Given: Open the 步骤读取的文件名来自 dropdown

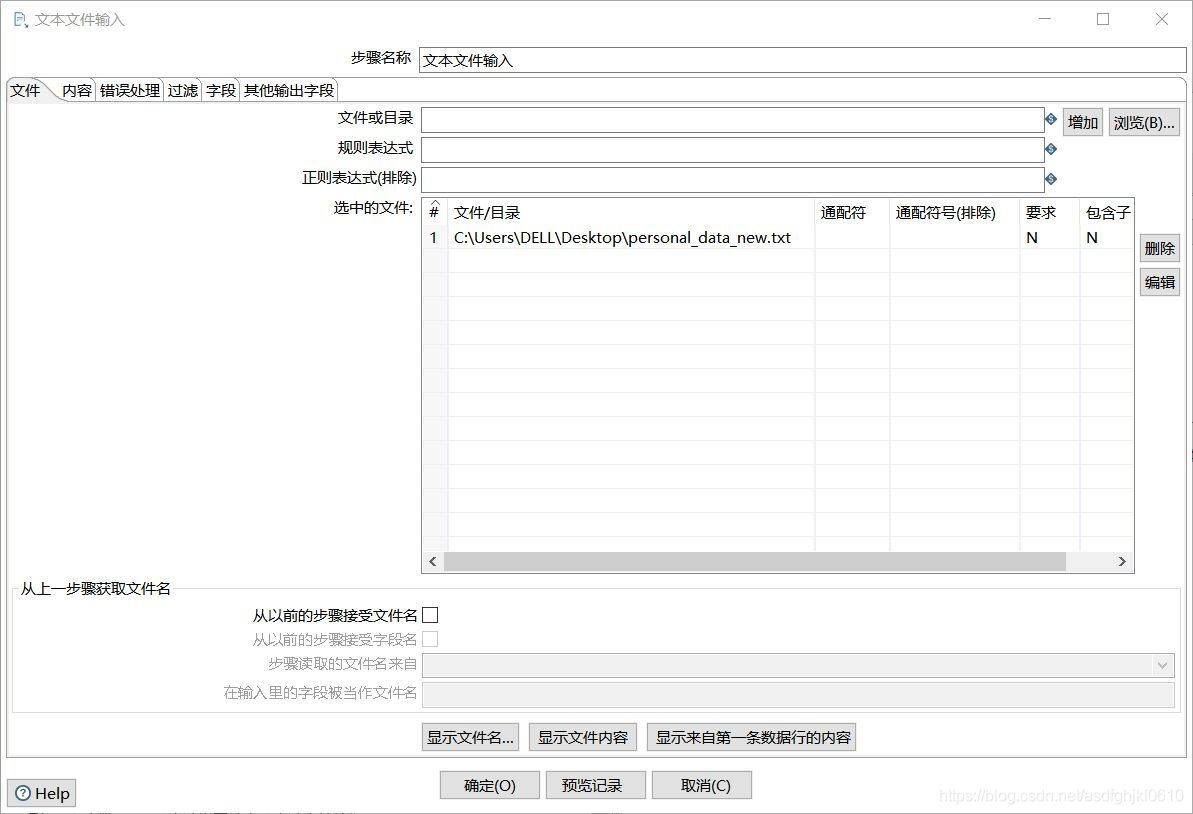Looking at the screenshot, I should pyautogui.click(x=1163, y=664).
